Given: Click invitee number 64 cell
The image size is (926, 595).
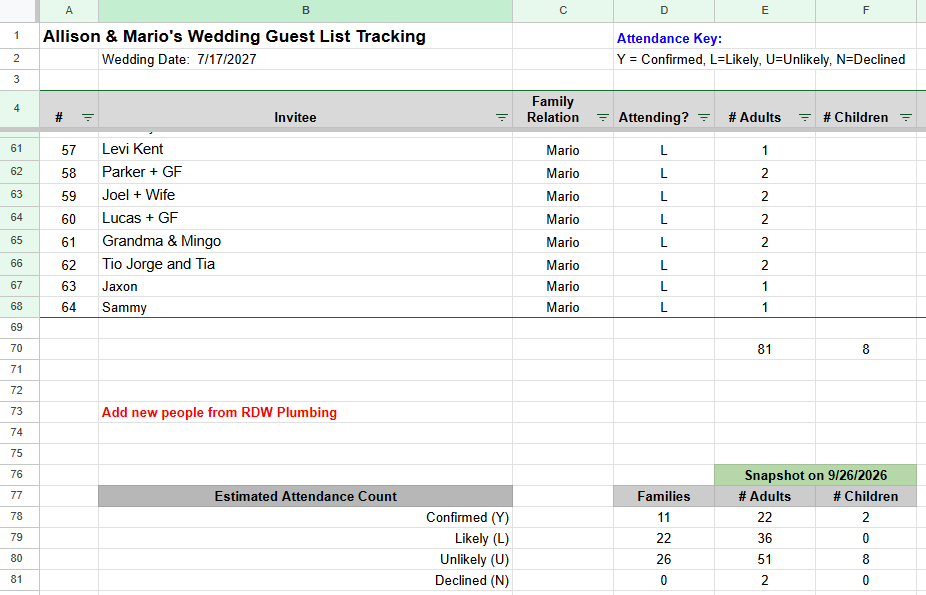Looking at the screenshot, I should (x=69, y=307).
